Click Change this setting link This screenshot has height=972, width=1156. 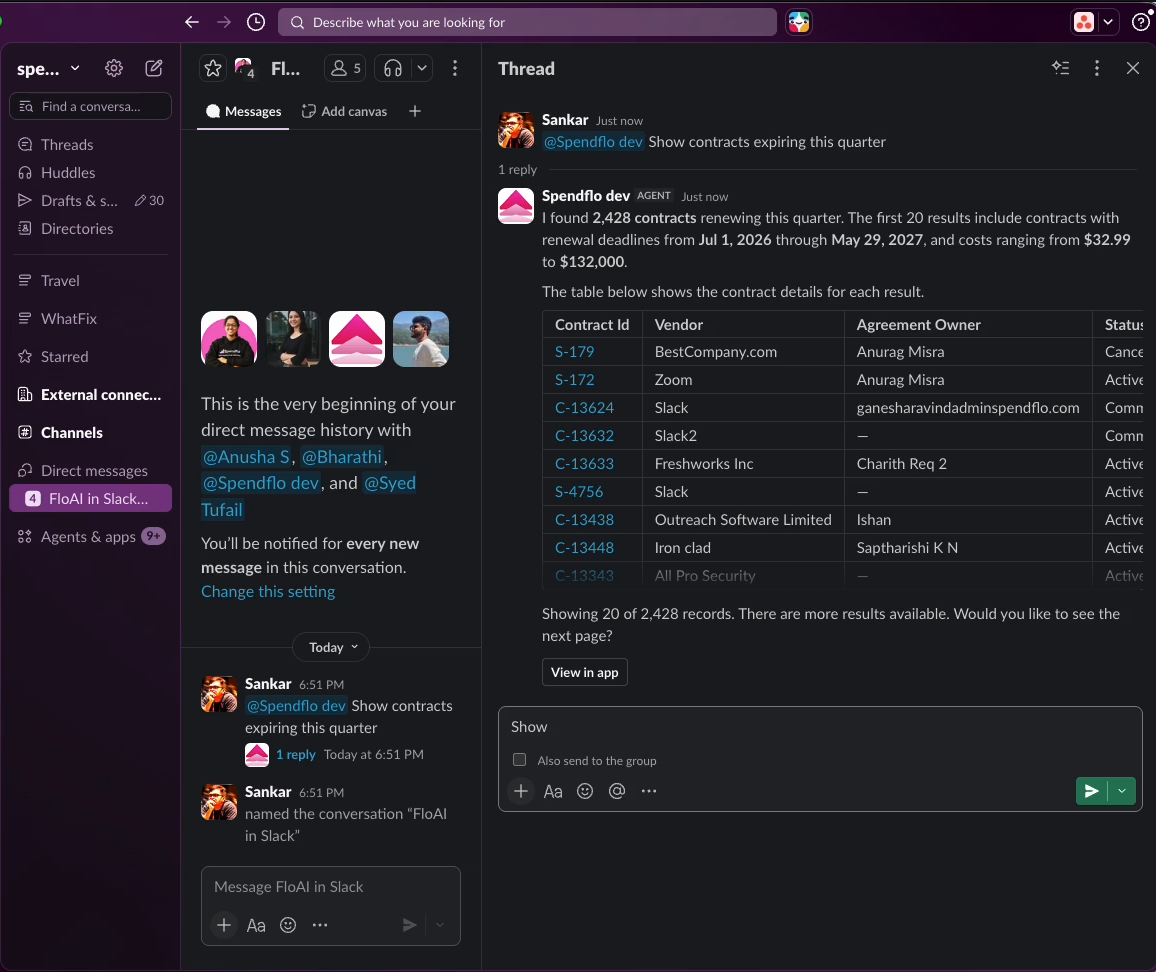pos(268,591)
